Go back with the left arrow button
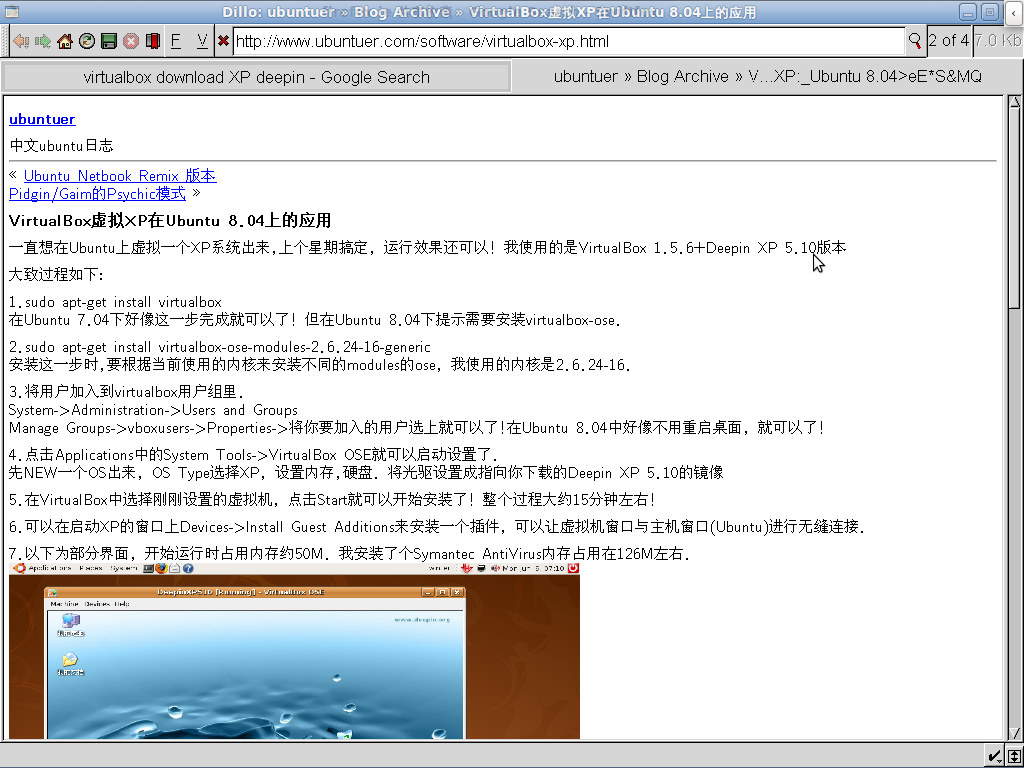Image resolution: width=1024 pixels, height=768 pixels. tap(21, 41)
